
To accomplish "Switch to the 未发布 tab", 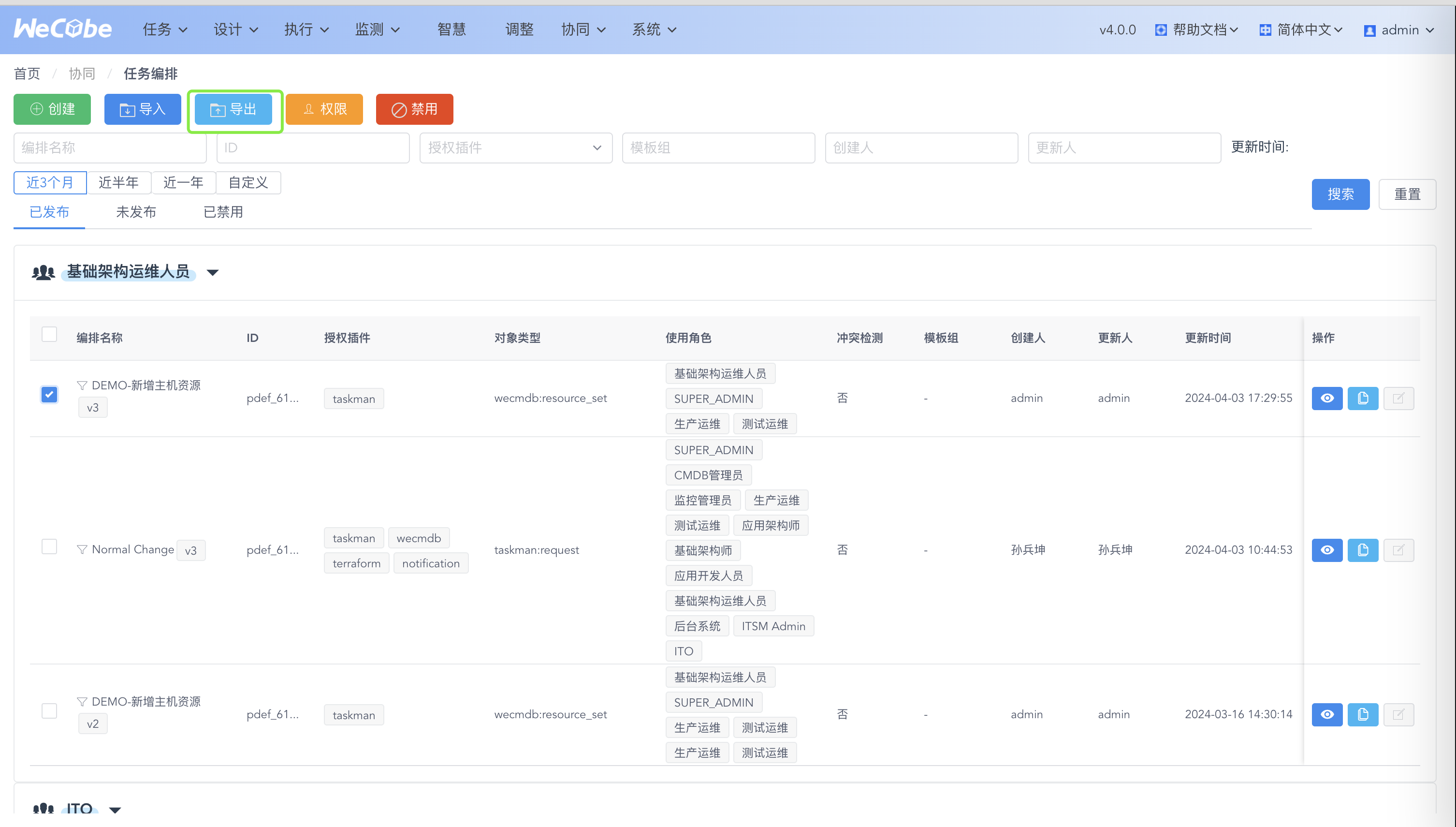I will point(136,212).
